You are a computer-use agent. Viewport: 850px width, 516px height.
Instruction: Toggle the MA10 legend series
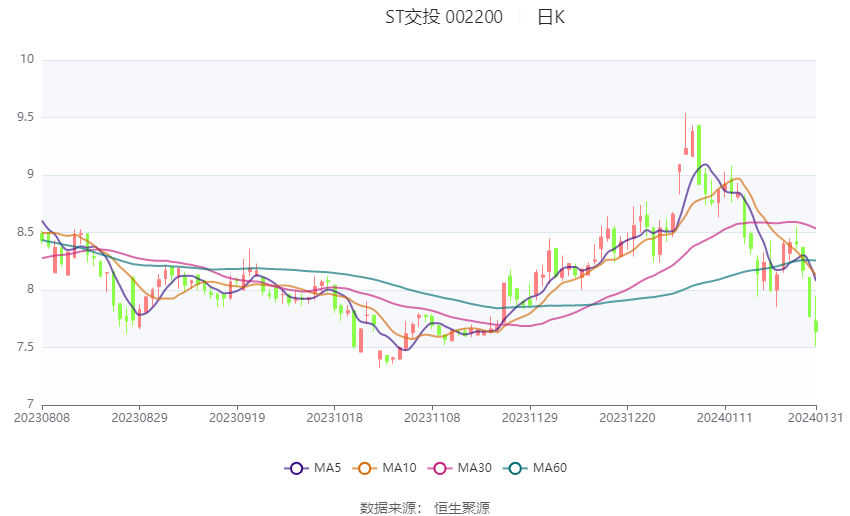click(x=384, y=468)
